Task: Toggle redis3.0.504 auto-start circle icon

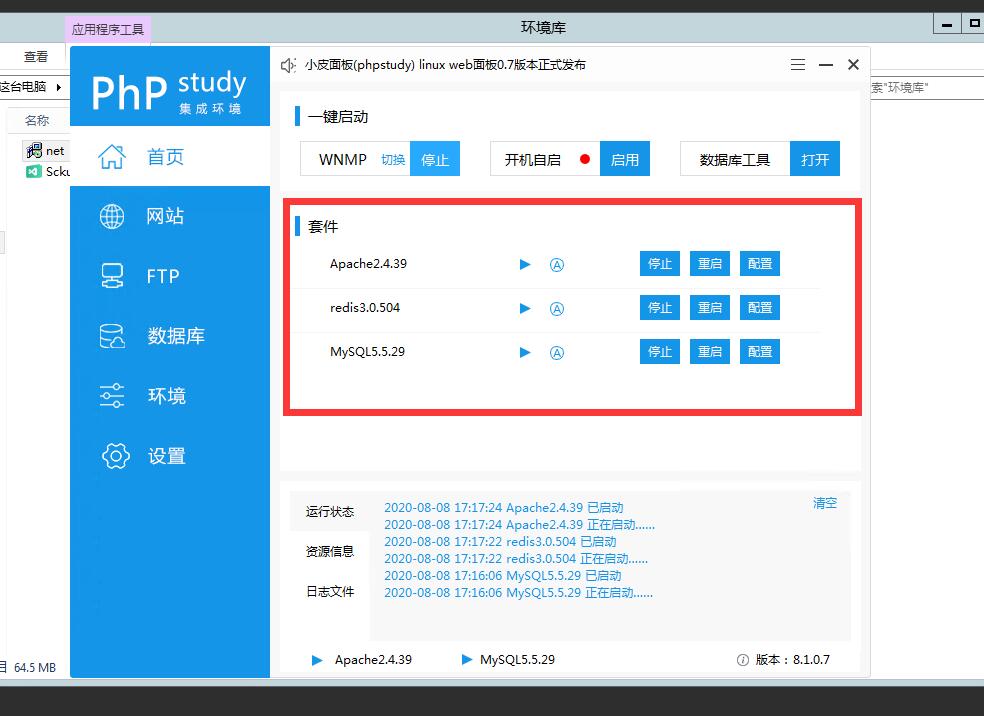Action: click(558, 308)
